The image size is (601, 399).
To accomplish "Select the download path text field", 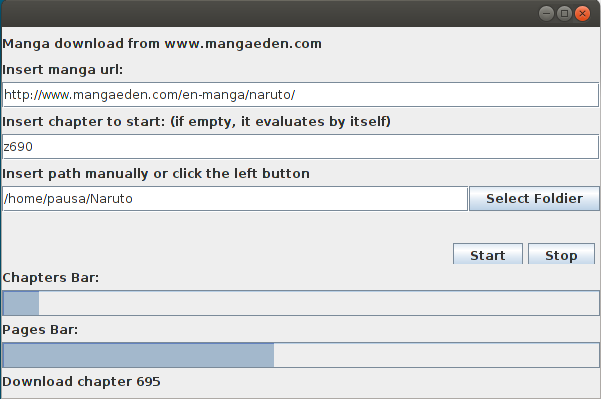I will pyautogui.click(x=235, y=199).
